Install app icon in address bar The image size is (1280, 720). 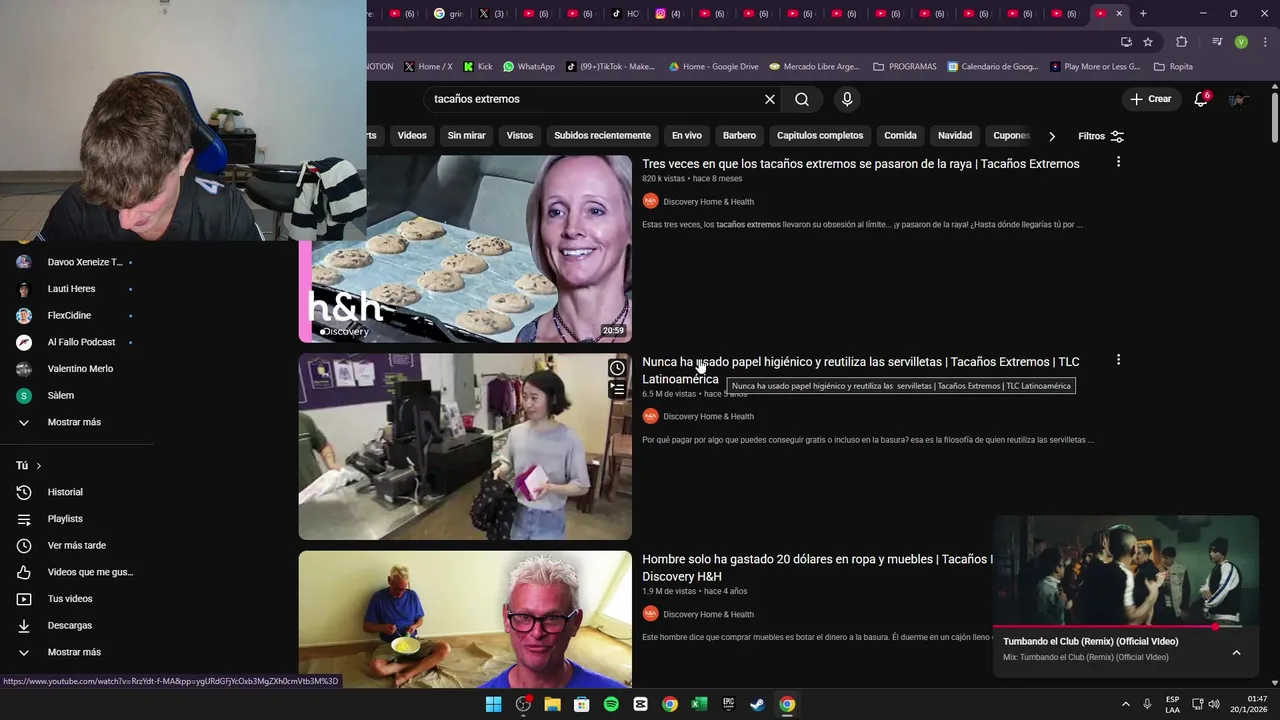(1126, 42)
